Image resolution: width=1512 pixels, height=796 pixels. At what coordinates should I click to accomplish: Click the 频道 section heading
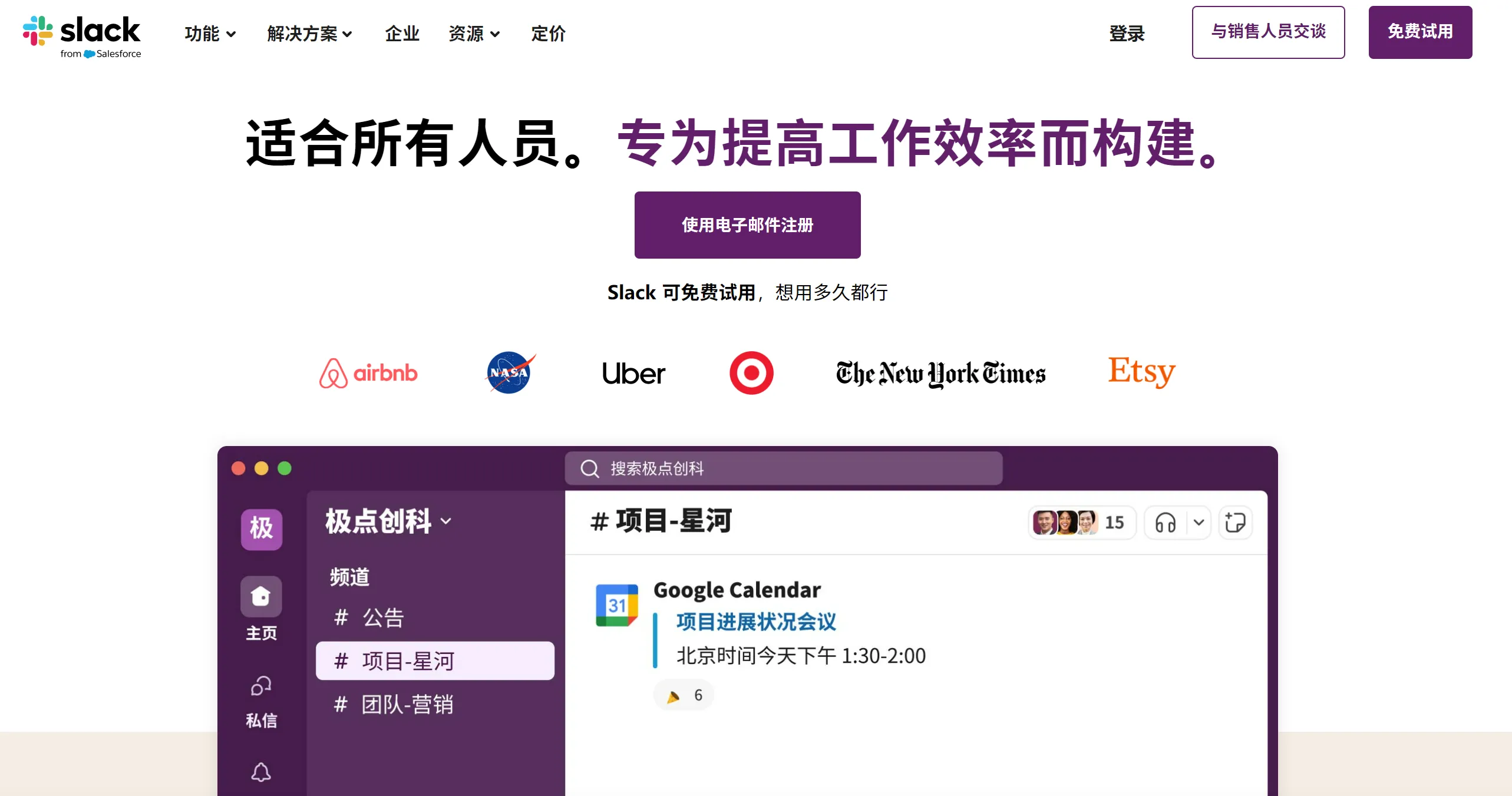pos(349,576)
